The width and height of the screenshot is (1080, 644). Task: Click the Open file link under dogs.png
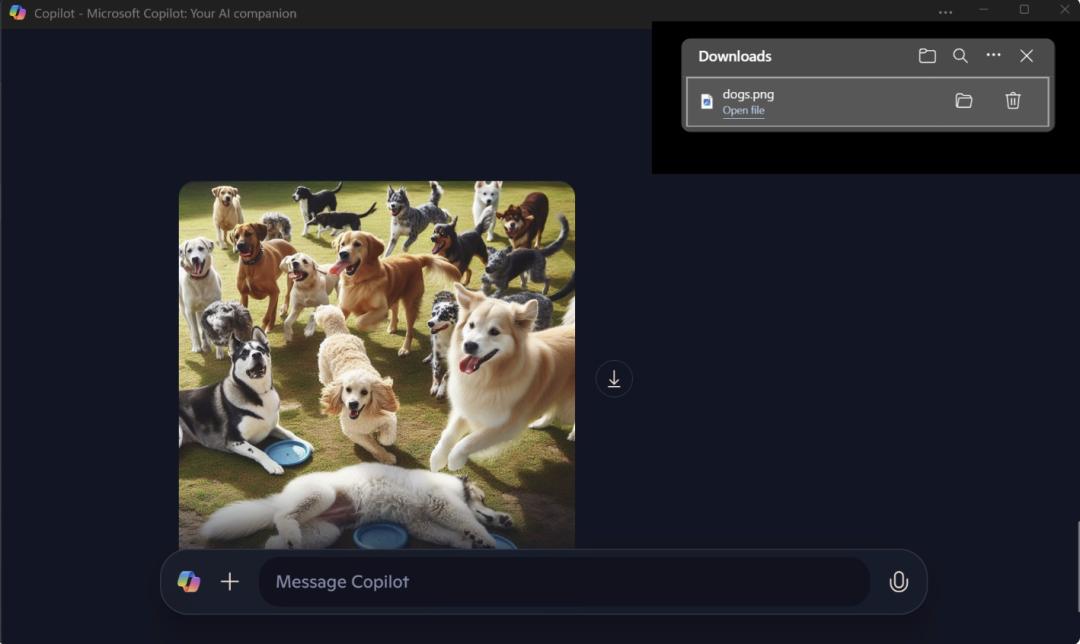(743, 110)
